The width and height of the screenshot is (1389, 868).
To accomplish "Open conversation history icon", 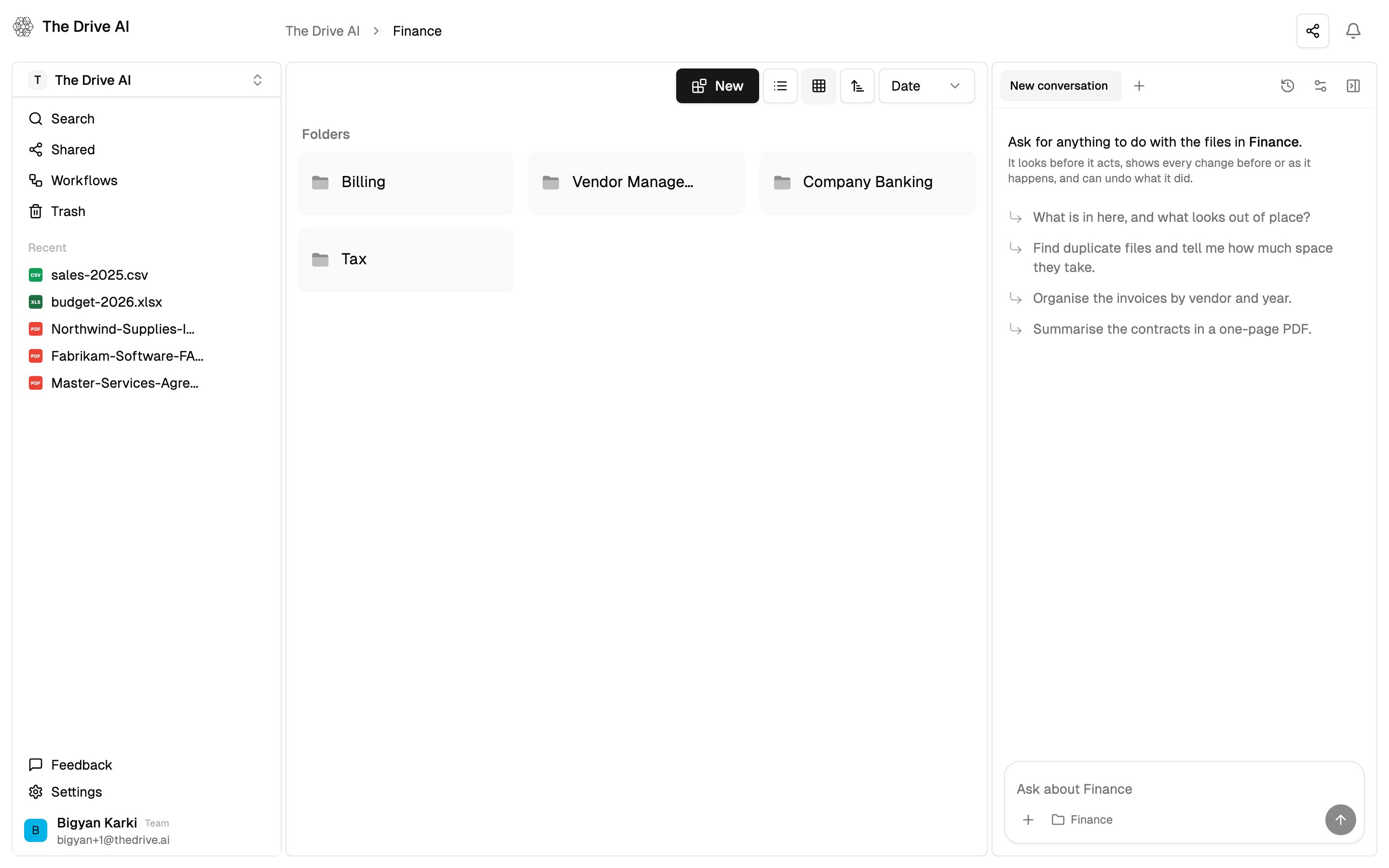I will (1287, 86).
